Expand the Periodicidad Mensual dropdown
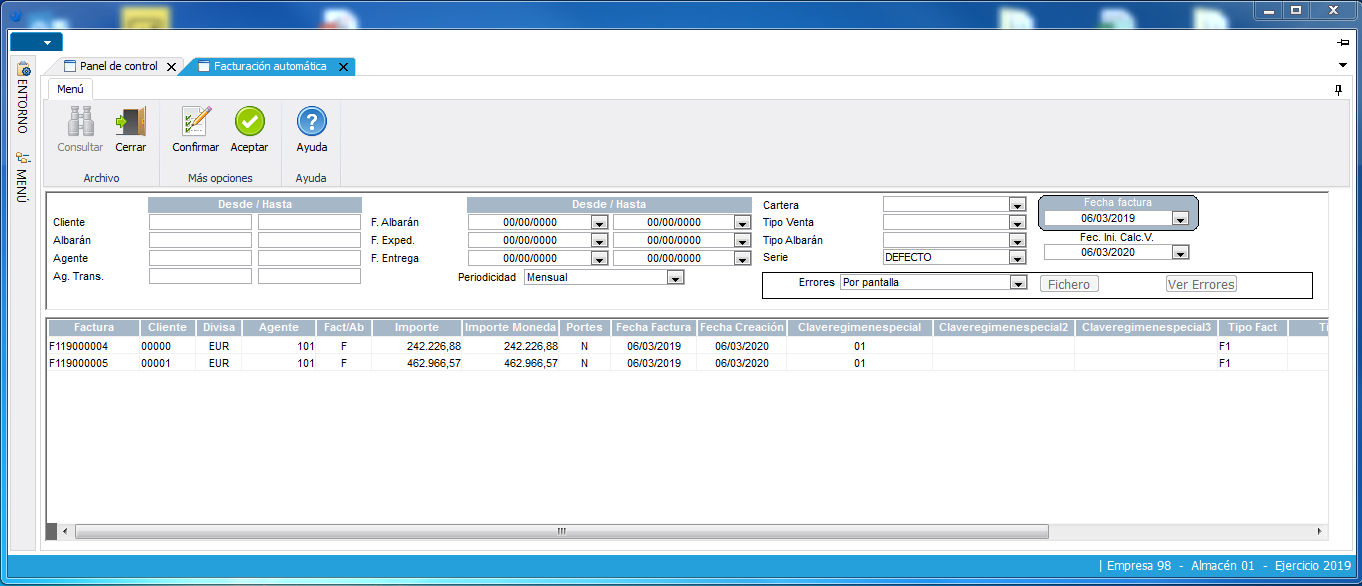Viewport: 1362px width, 586px height. (x=675, y=278)
